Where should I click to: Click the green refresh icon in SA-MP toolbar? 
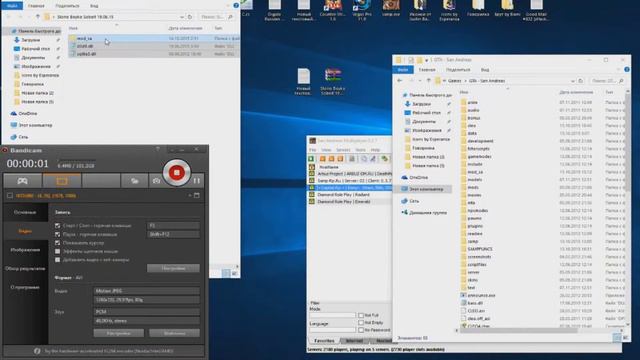tap(384, 159)
